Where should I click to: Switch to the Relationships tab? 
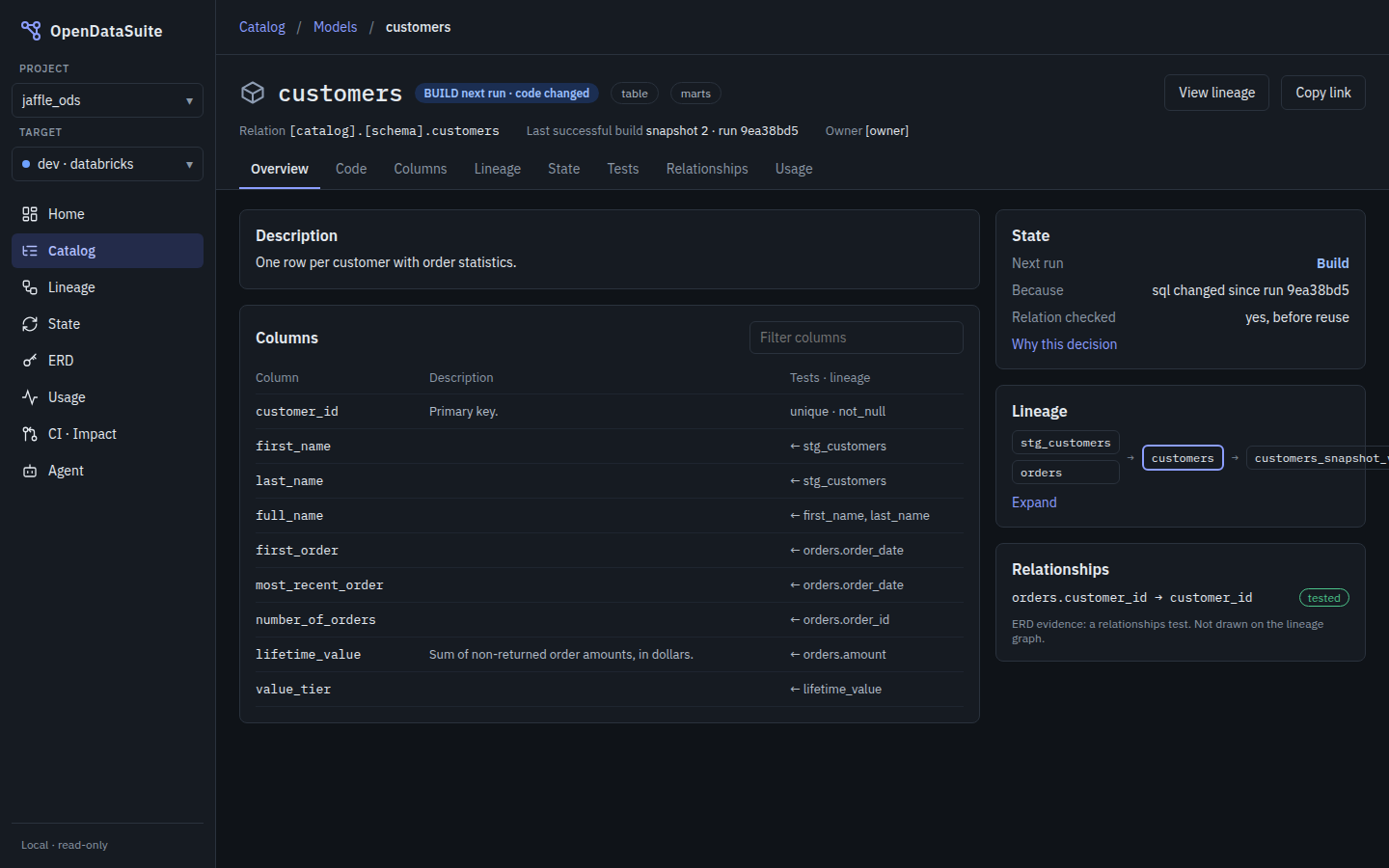tap(707, 169)
